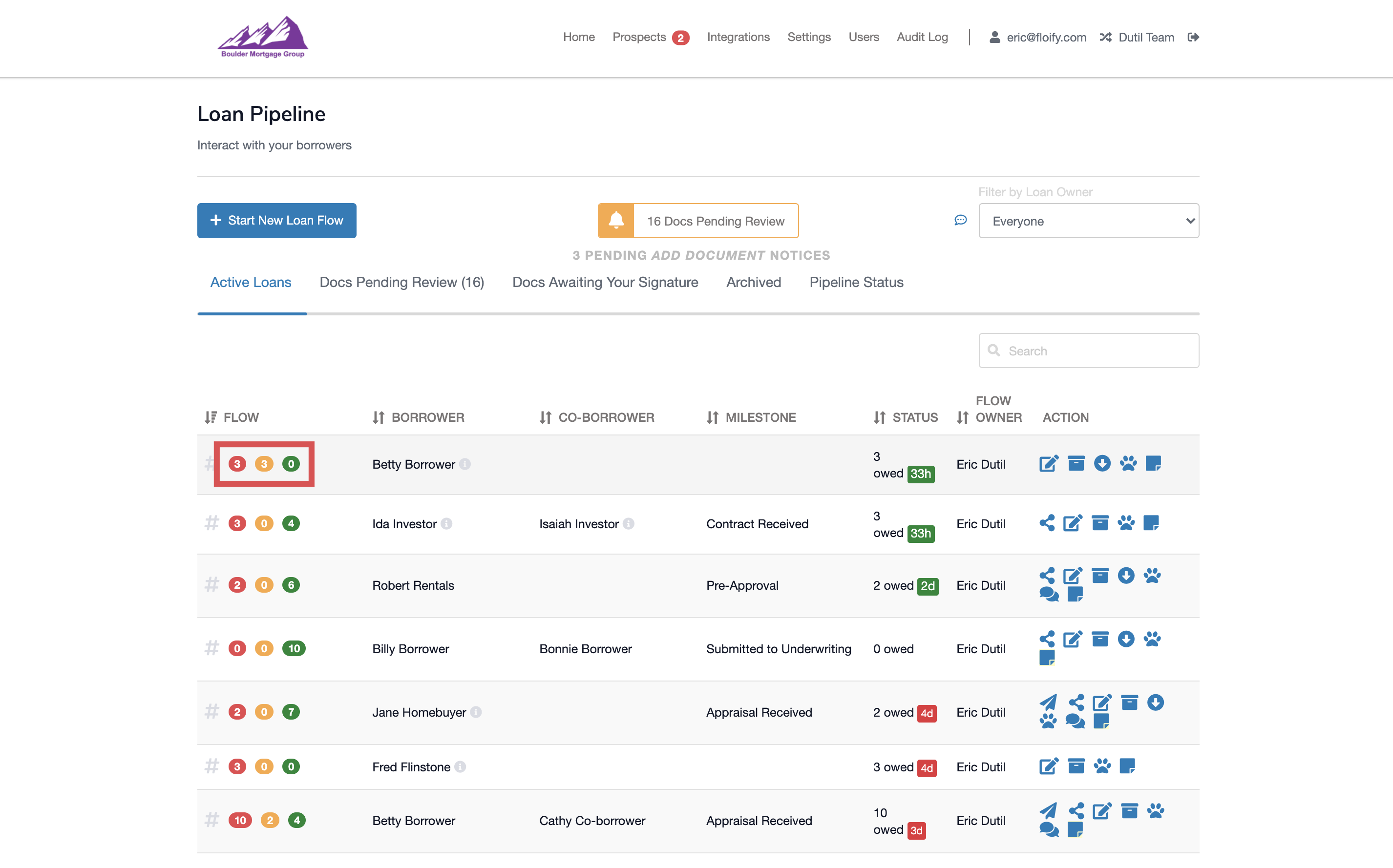The width and height of the screenshot is (1393, 868).
Task: Open the Docs Pending Review (16) tab
Action: (402, 283)
